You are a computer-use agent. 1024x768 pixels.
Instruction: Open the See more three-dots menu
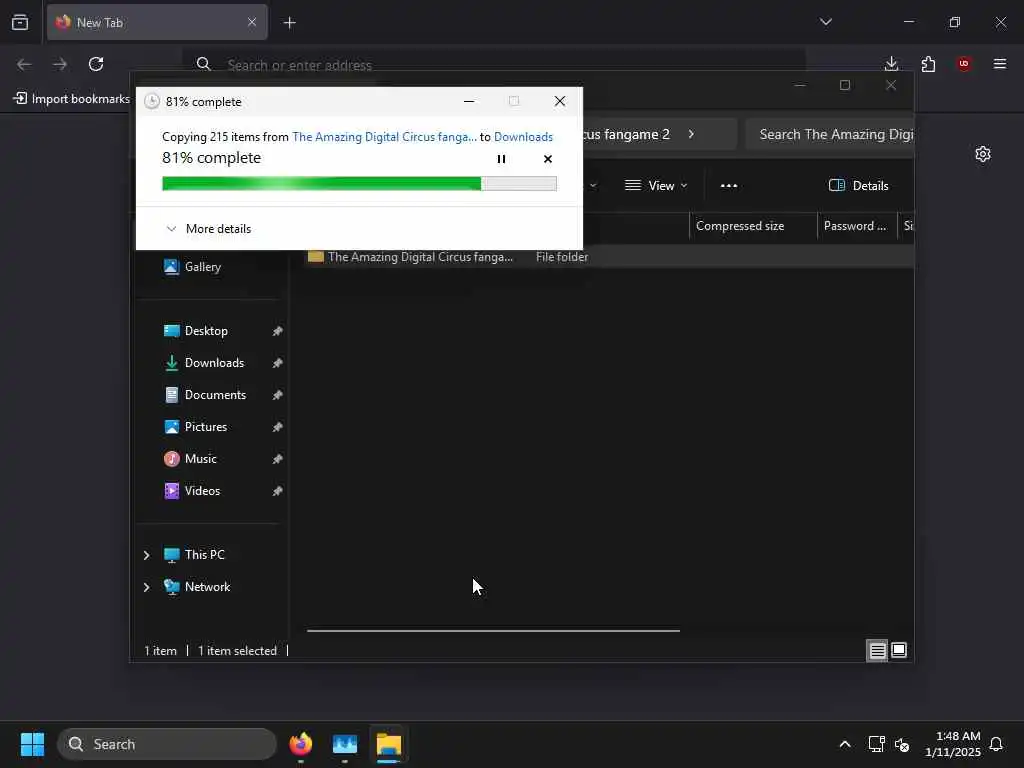[729, 185]
